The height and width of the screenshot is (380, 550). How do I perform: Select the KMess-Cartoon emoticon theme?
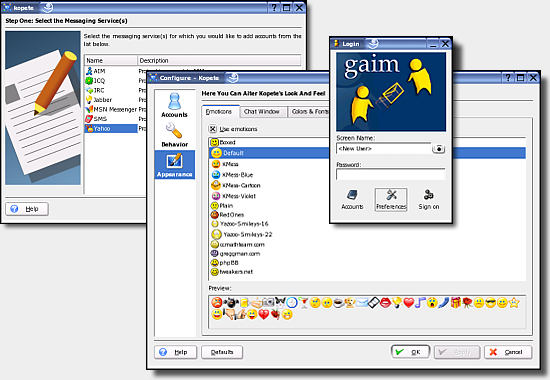pos(236,185)
